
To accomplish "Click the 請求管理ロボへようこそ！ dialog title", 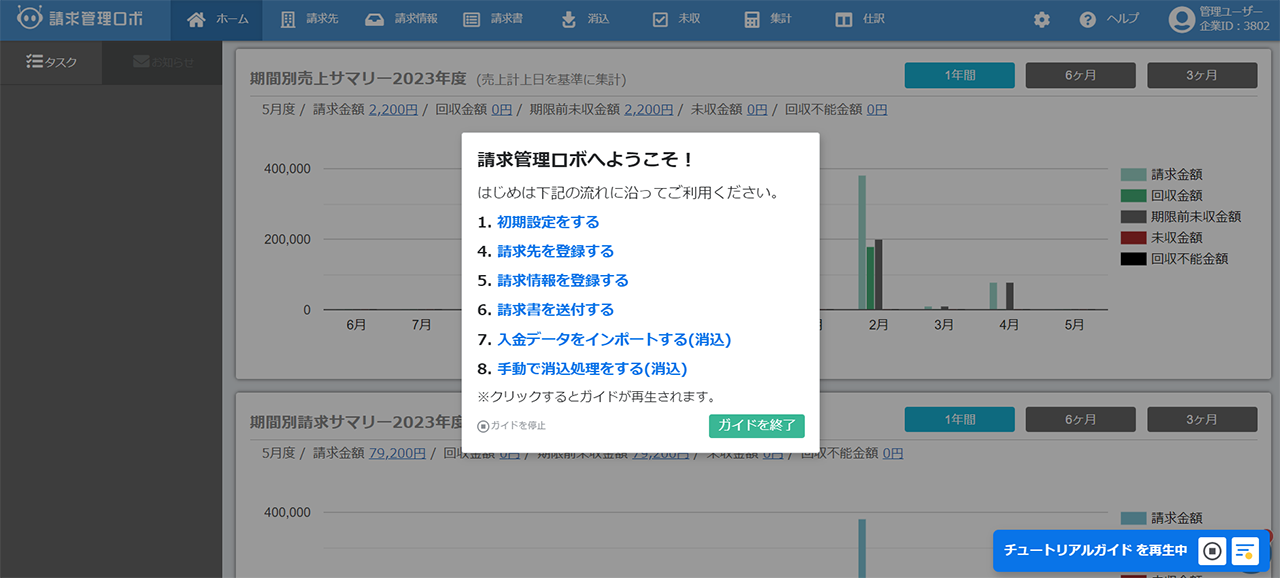I will [x=586, y=160].
